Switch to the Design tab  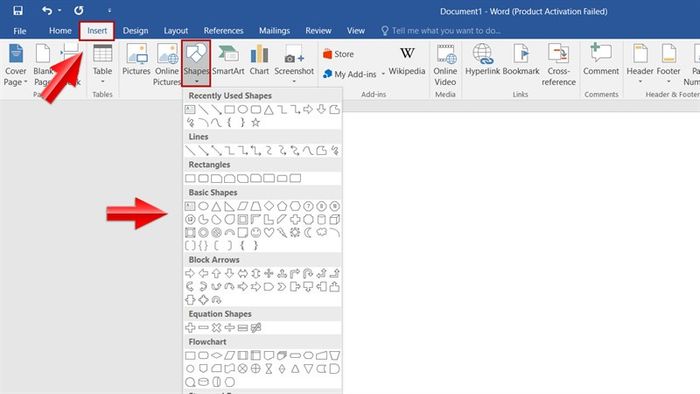[135, 31]
